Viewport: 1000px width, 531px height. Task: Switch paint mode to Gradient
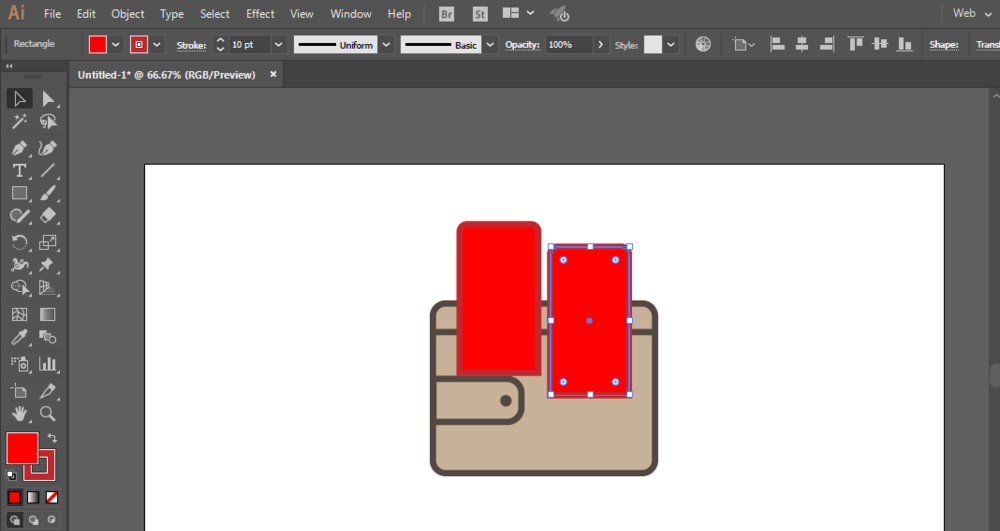click(x=33, y=497)
